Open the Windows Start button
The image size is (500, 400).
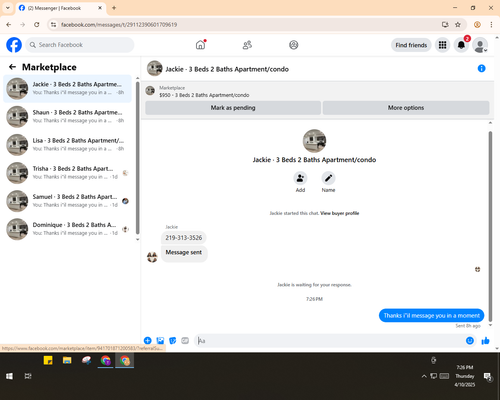[9, 376]
